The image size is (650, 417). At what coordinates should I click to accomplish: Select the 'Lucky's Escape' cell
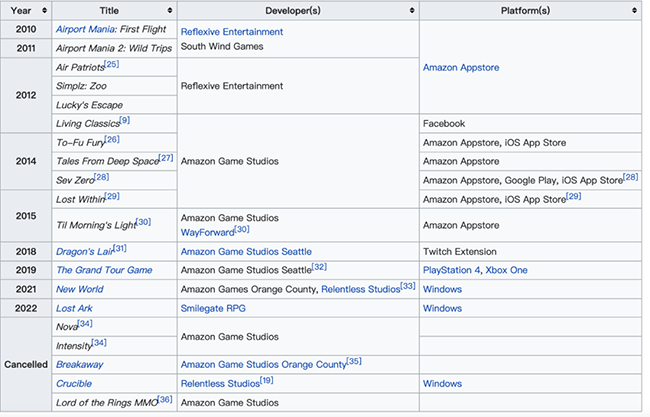(x=115, y=105)
